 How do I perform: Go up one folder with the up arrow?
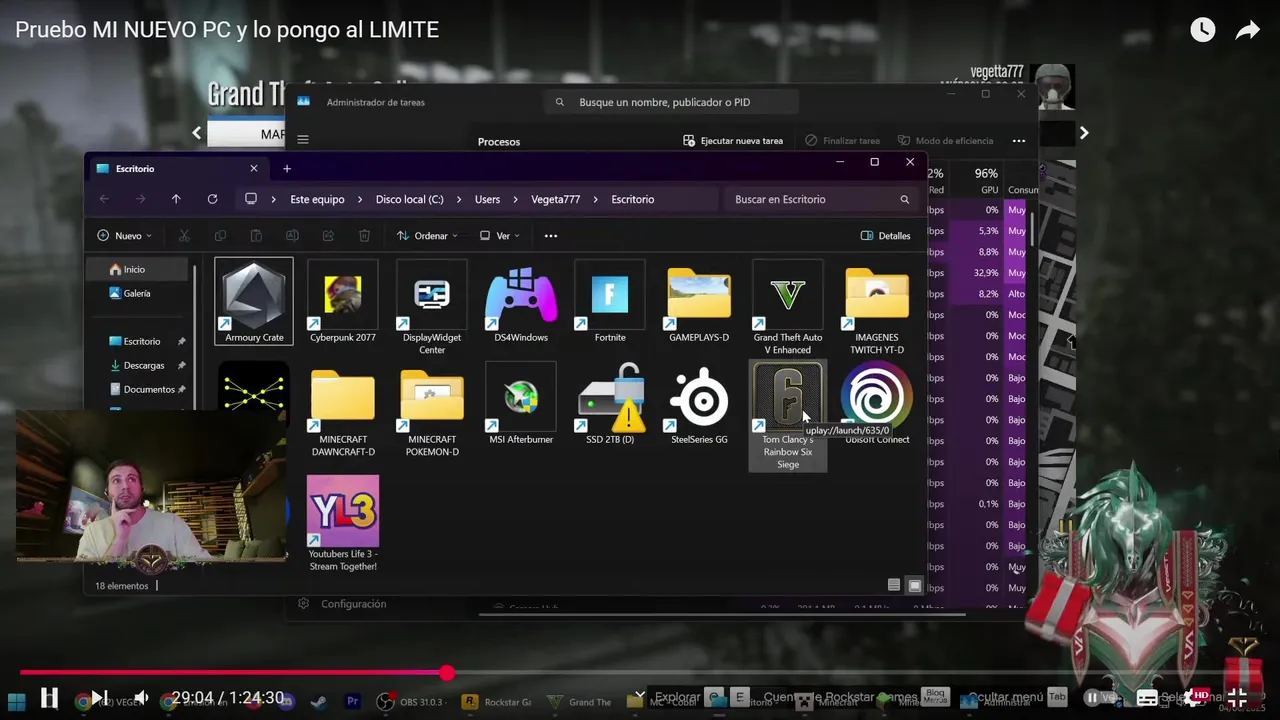click(176, 199)
